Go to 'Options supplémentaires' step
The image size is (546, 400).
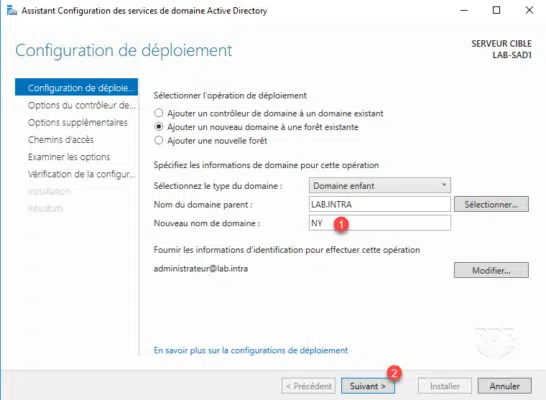(78, 123)
